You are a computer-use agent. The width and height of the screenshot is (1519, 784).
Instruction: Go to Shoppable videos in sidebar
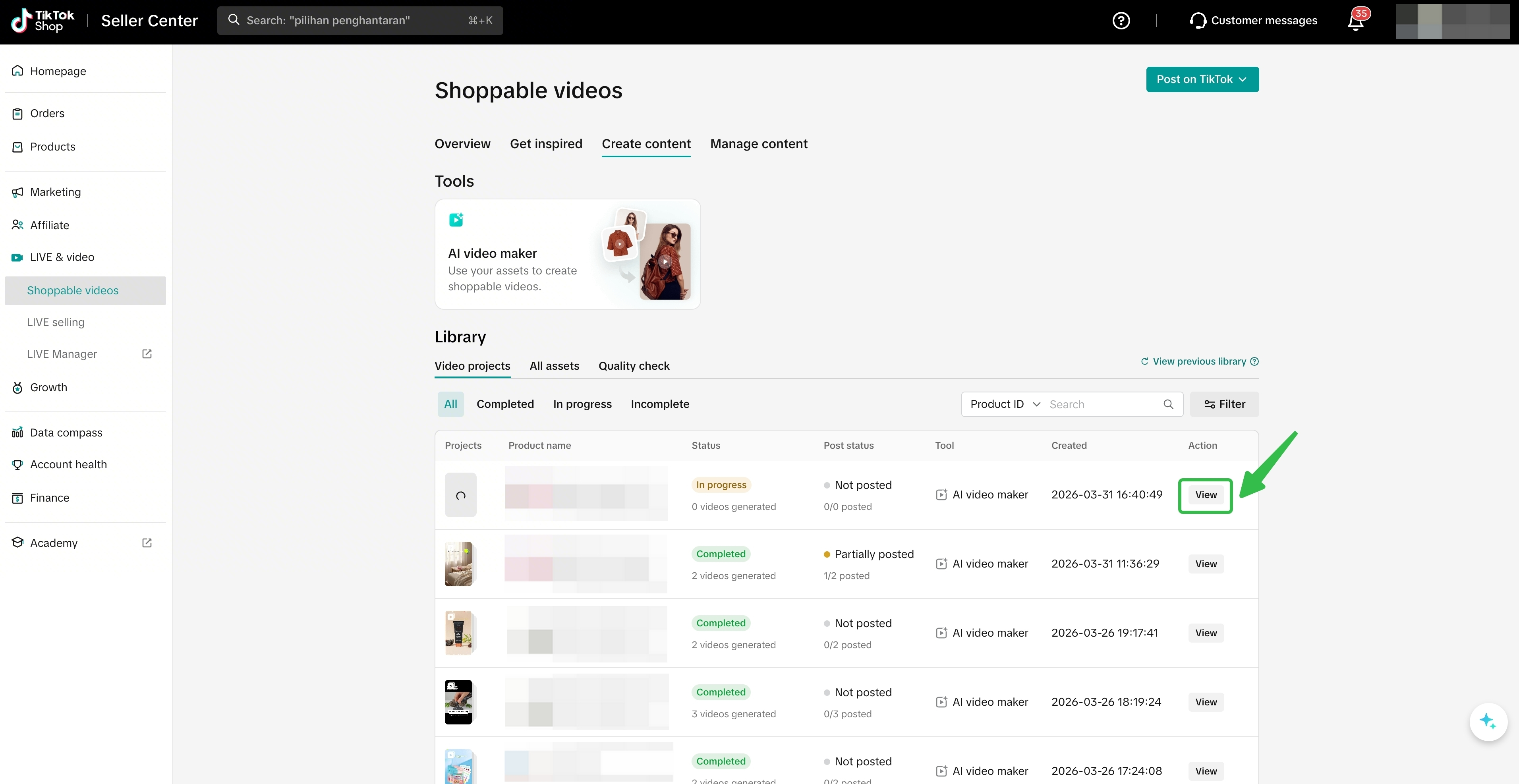[85, 291]
